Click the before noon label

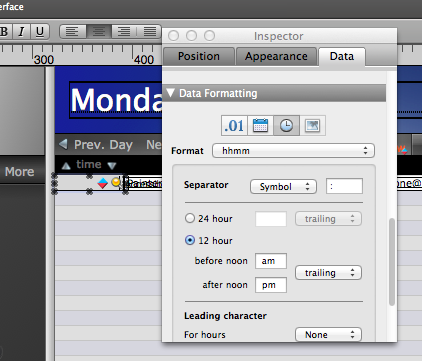click(221, 261)
